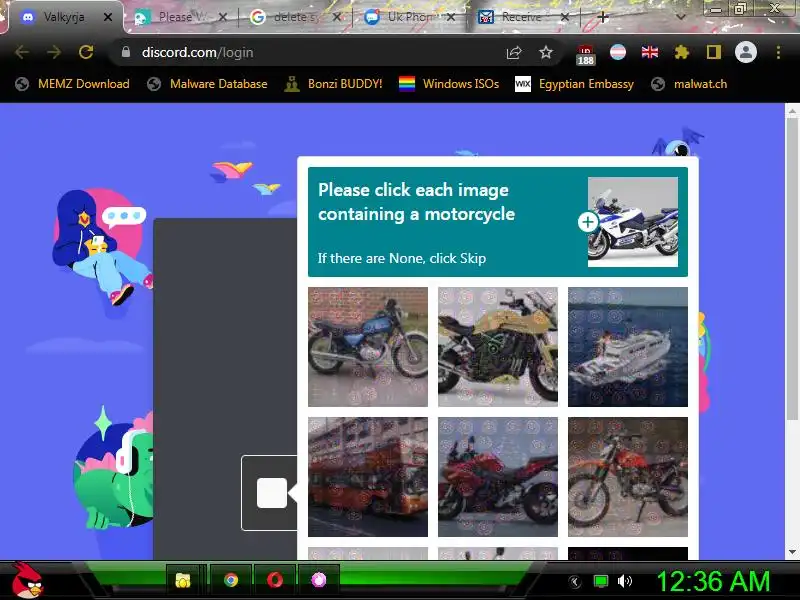
Task: Click the UK flag extension icon
Action: click(649, 52)
